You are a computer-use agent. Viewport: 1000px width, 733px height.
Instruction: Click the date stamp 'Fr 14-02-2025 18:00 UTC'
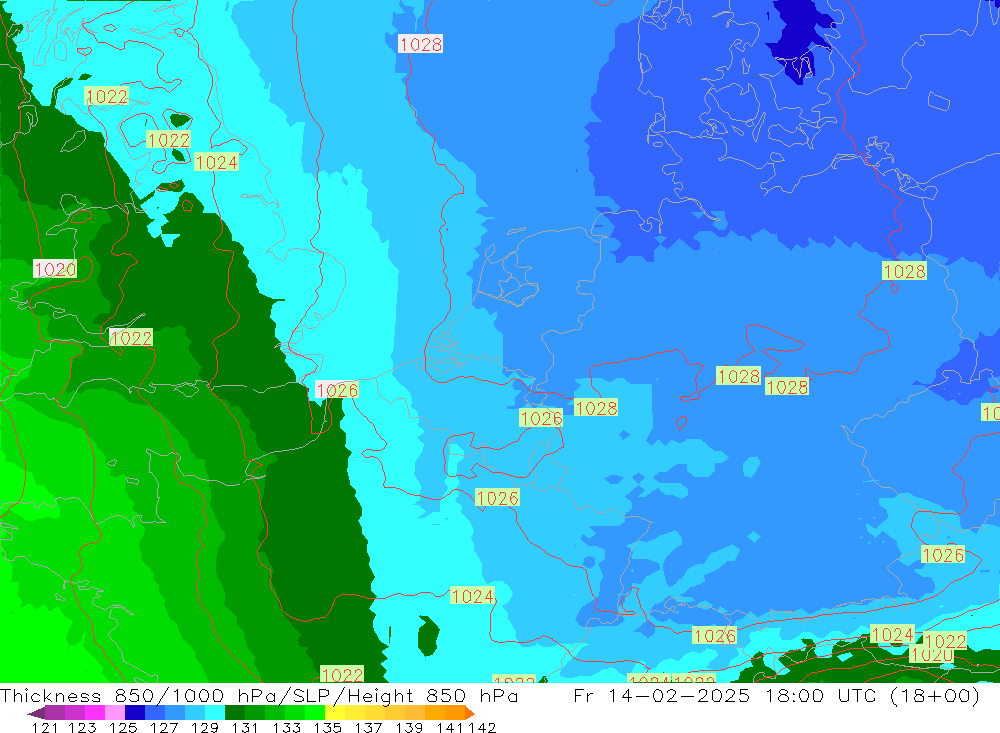click(724, 695)
